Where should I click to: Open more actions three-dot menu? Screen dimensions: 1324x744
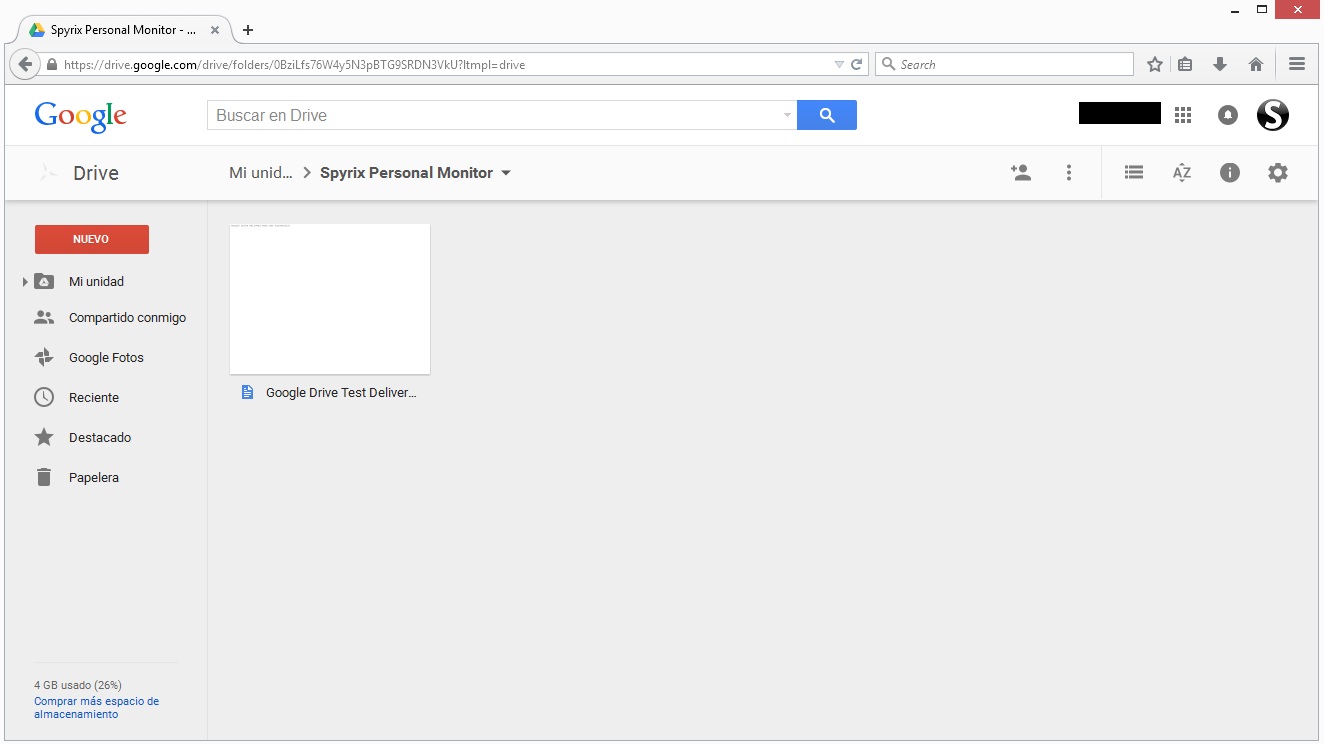(x=1069, y=172)
